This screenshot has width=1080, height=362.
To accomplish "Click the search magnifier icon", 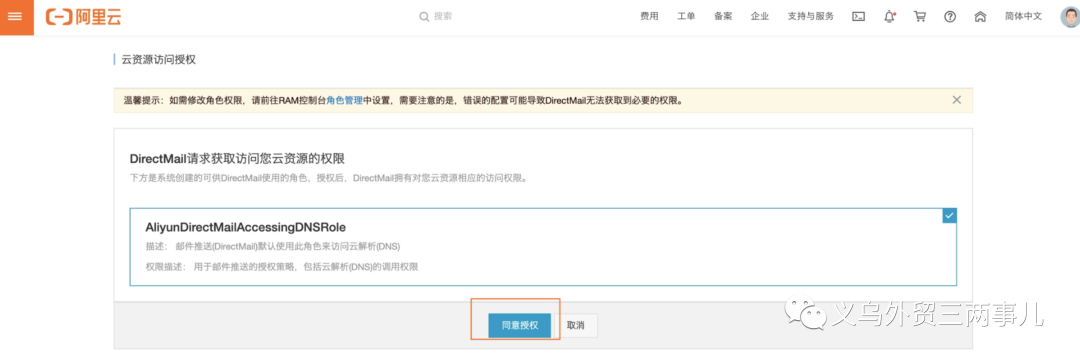I will (424, 17).
